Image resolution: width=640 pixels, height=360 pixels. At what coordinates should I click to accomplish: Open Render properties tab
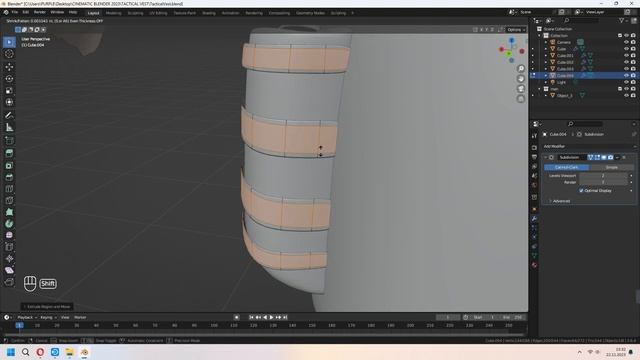534,147
